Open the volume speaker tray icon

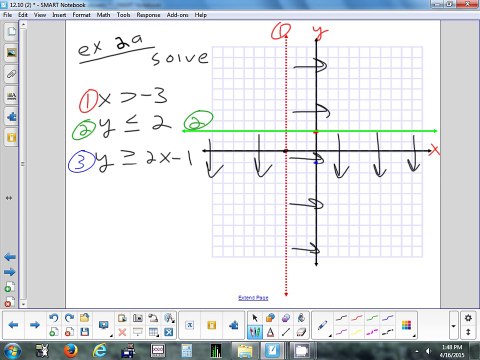(x=428, y=351)
